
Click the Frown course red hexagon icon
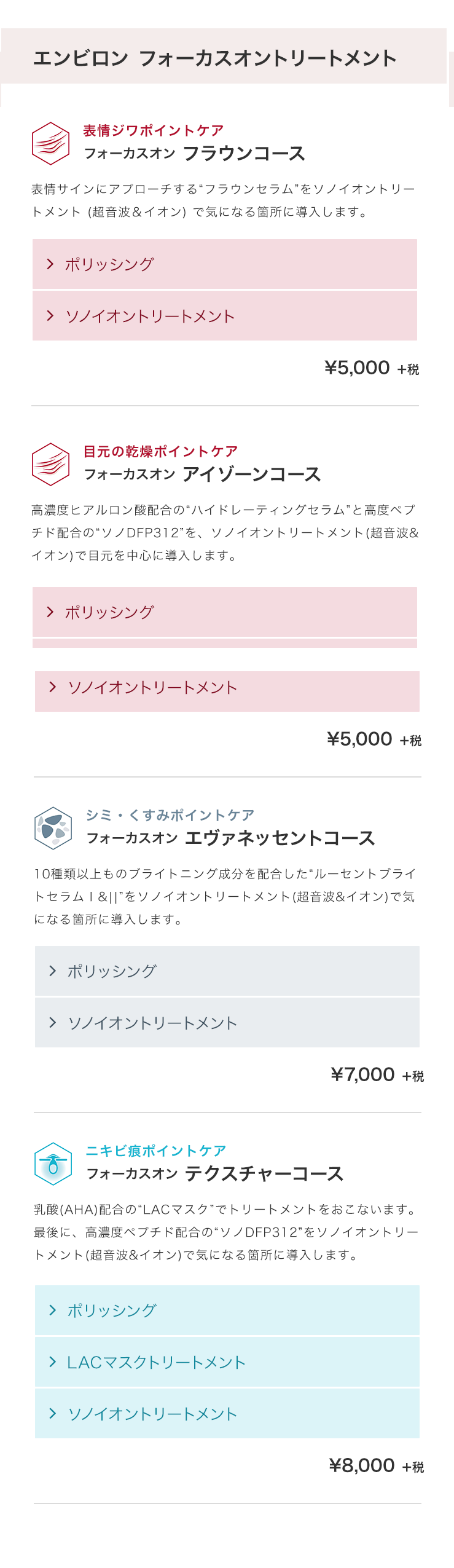click(50, 143)
